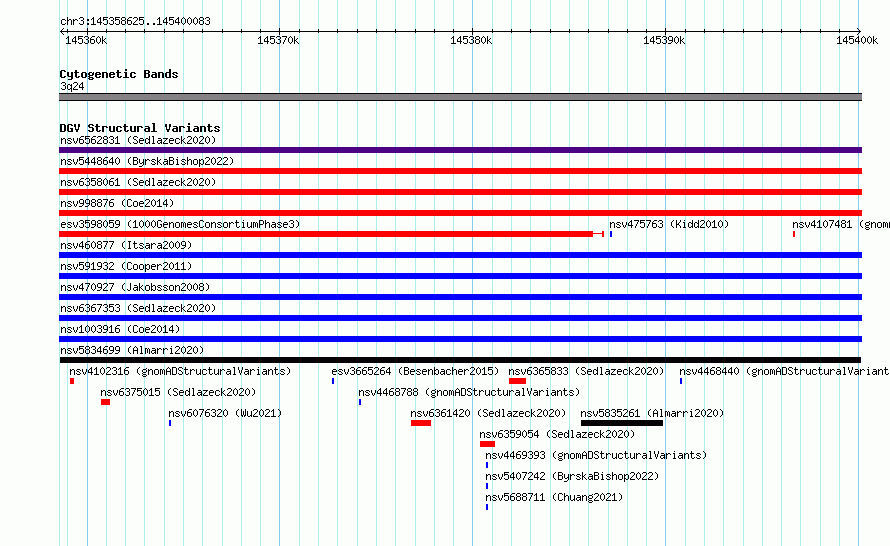Click the small blue nsv6076320 marker
Screen dimensions: 890x546
coord(170,423)
